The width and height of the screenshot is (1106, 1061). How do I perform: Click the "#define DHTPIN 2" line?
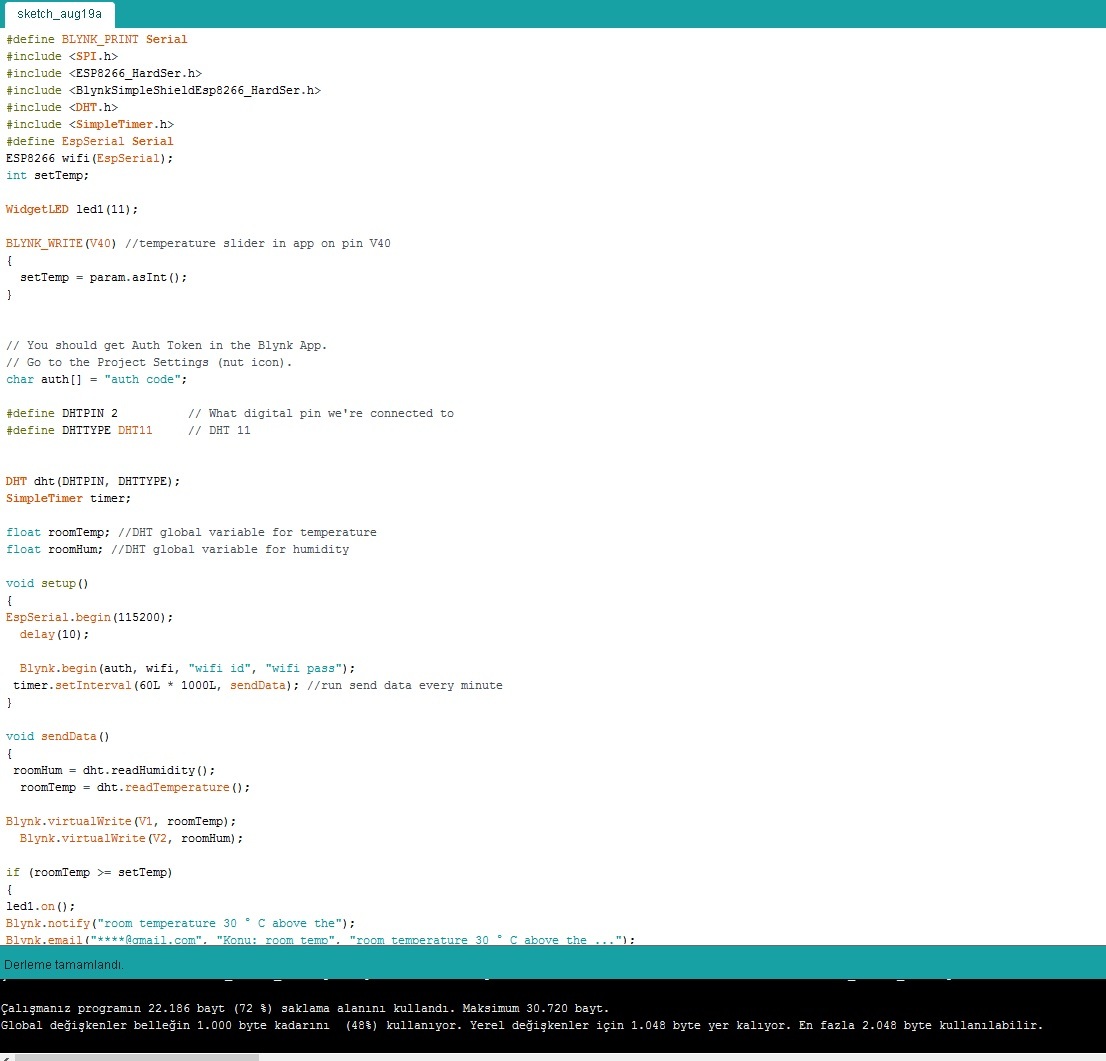click(x=62, y=413)
